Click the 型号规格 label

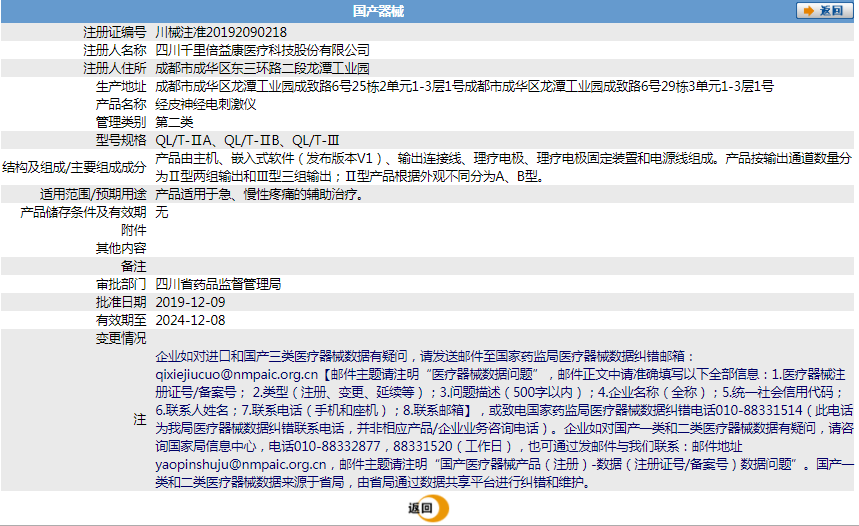coord(121,140)
